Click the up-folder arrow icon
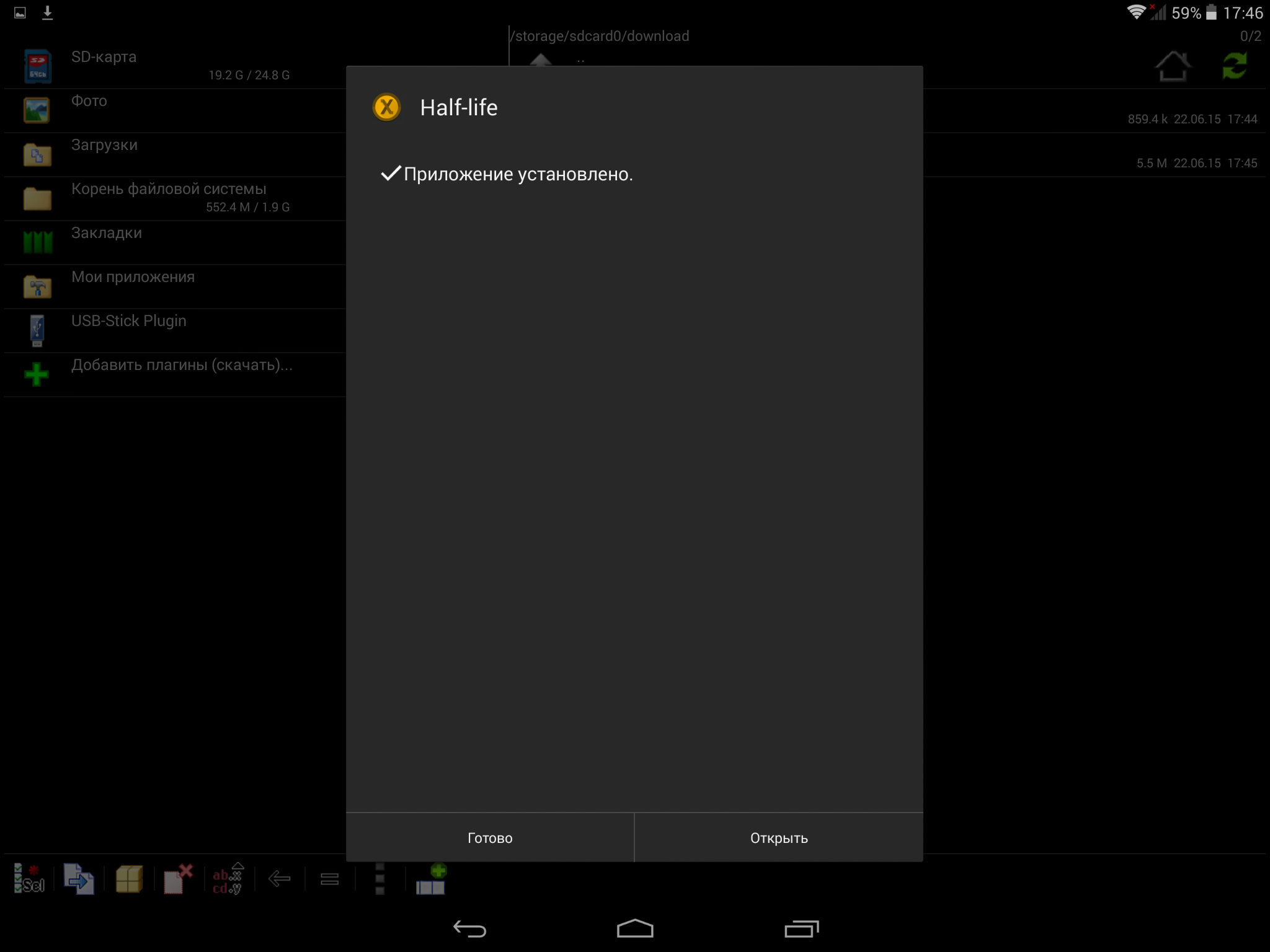 point(541,59)
